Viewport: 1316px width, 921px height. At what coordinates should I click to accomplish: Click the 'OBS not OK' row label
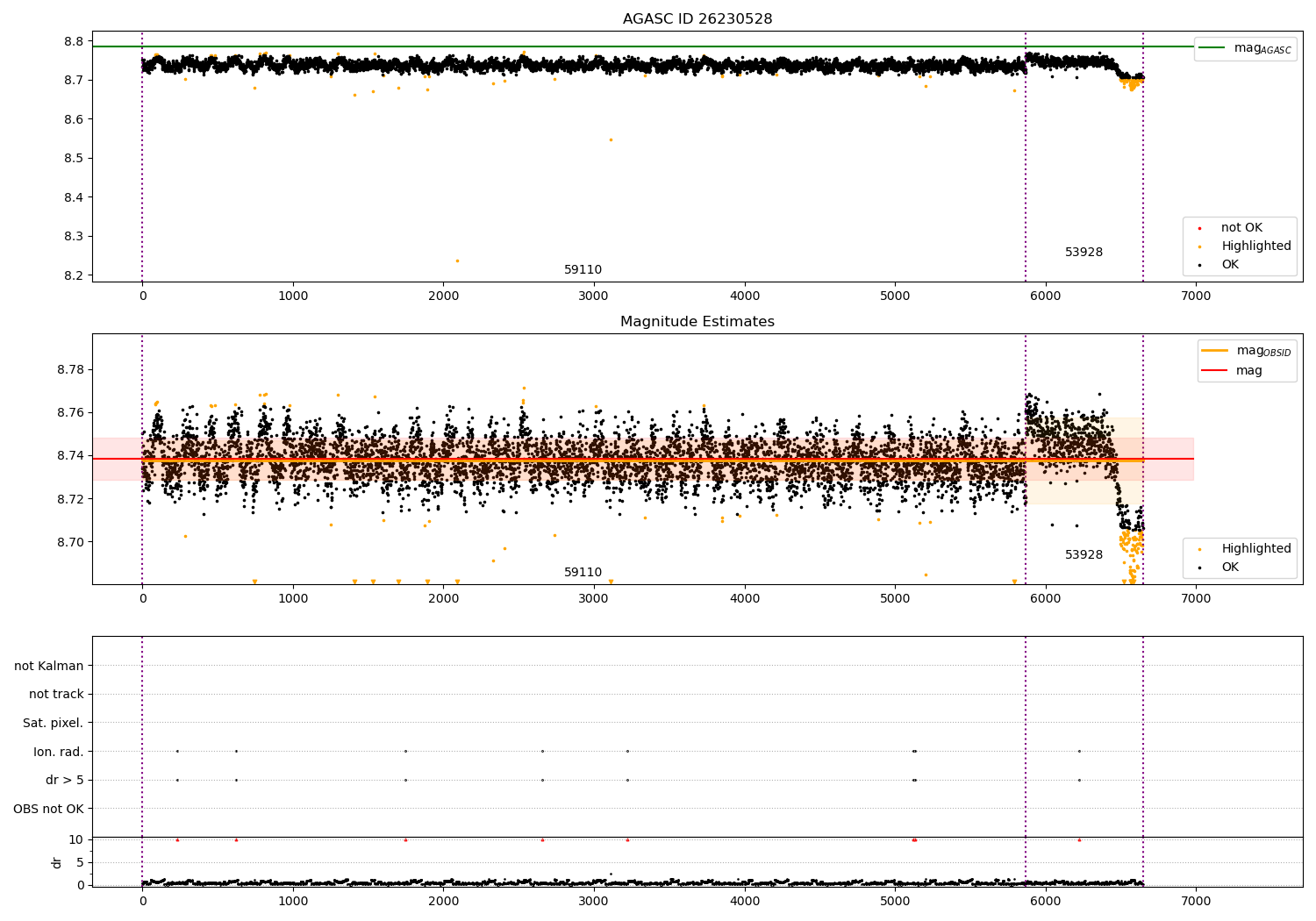[x=49, y=809]
